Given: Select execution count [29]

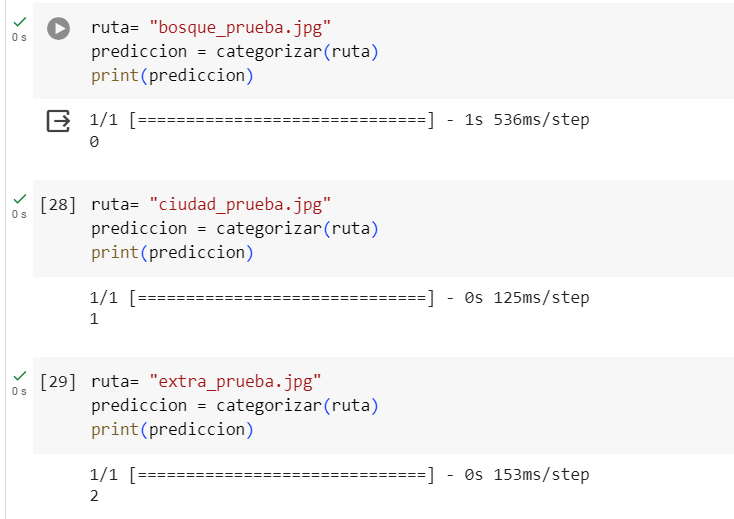Looking at the screenshot, I should coord(58,382).
